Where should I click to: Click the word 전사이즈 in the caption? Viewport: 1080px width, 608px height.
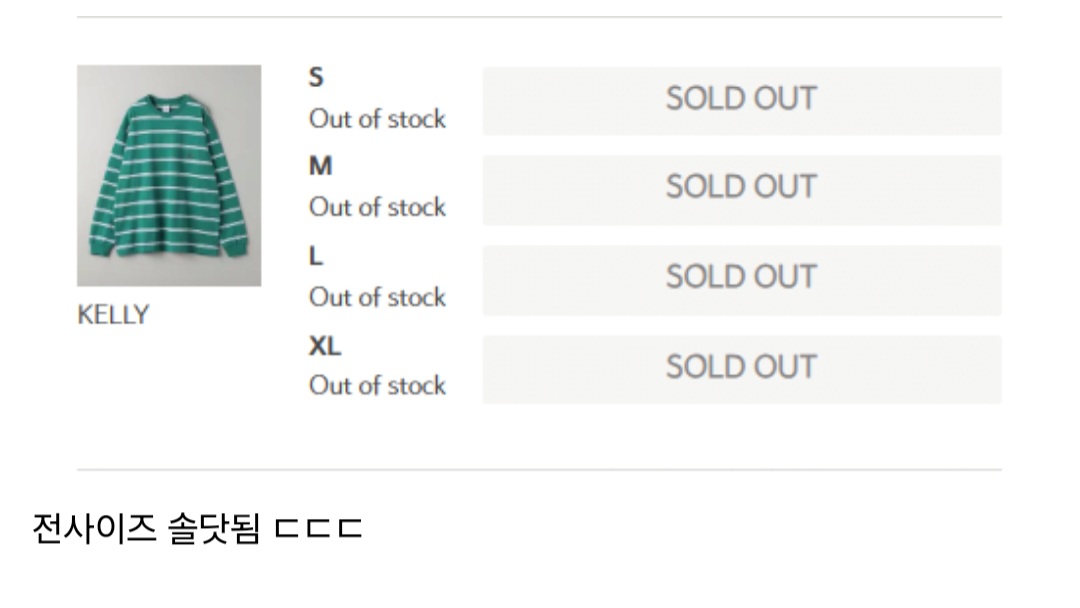coord(94,527)
